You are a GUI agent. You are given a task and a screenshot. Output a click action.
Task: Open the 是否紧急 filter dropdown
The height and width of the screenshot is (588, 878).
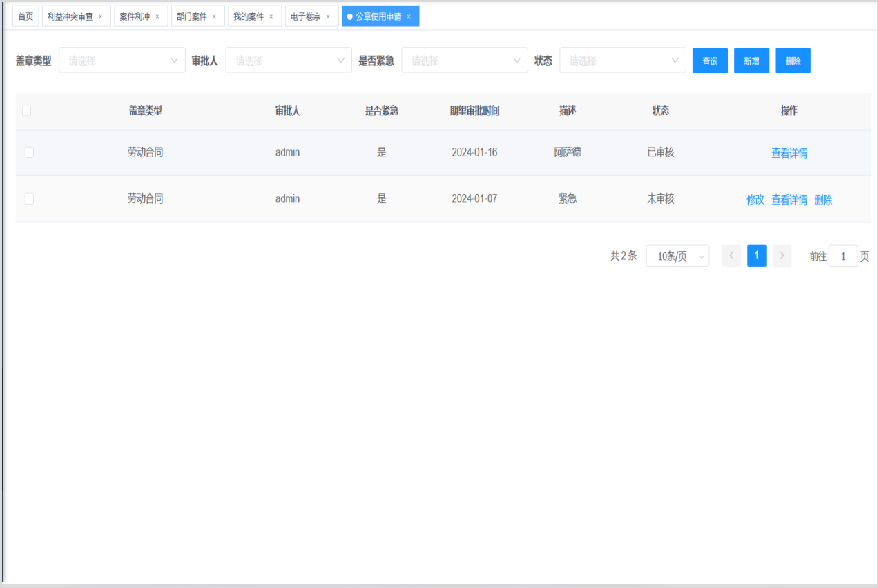[465, 60]
